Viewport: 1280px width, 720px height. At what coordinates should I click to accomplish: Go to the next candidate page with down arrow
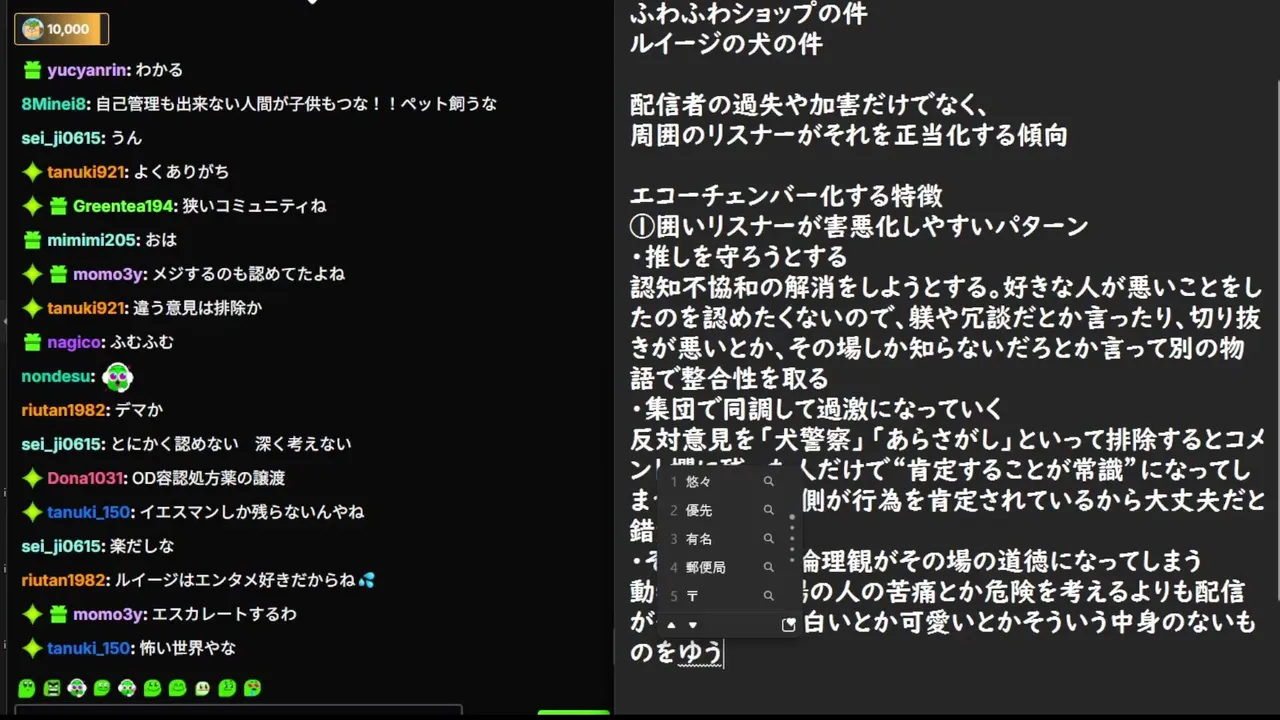pos(693,625)
